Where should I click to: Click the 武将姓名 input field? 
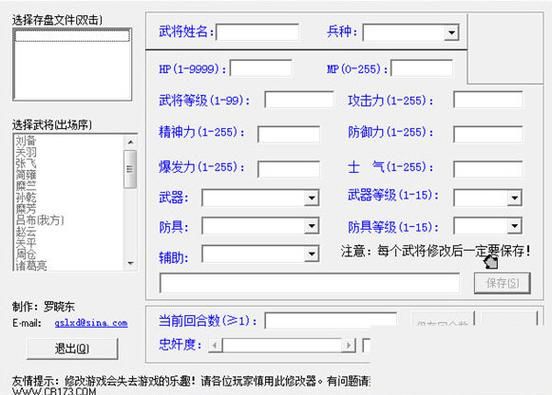(x=257, y=32)
